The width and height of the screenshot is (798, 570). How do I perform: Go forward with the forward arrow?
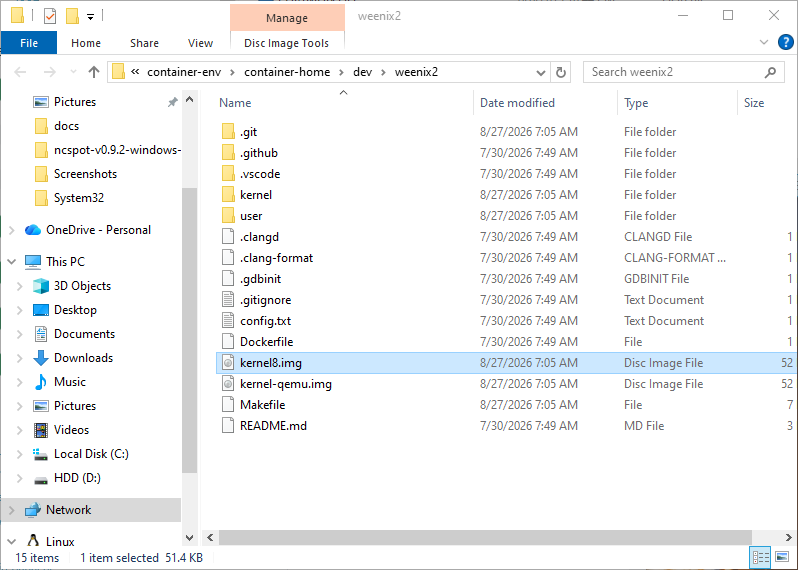[49, 72]
